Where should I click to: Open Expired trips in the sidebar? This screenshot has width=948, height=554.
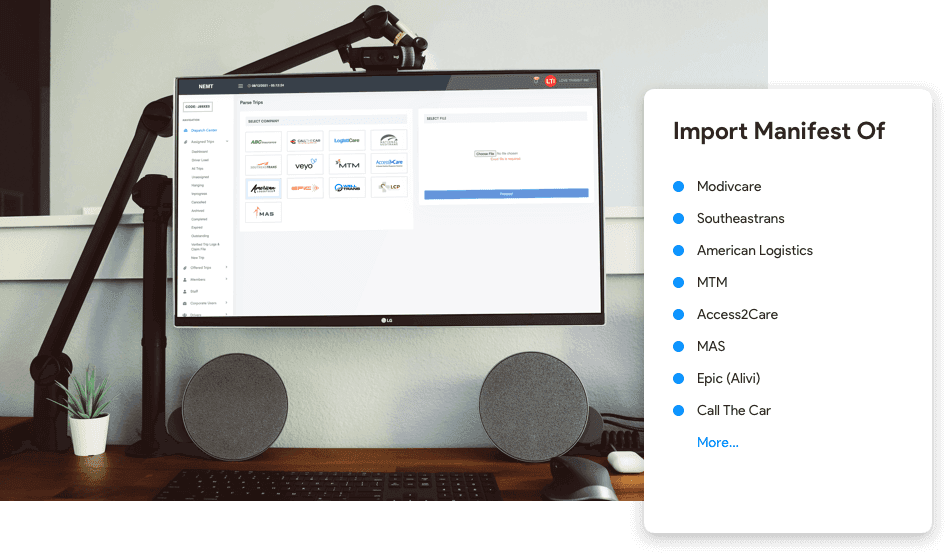pos(197,227)
